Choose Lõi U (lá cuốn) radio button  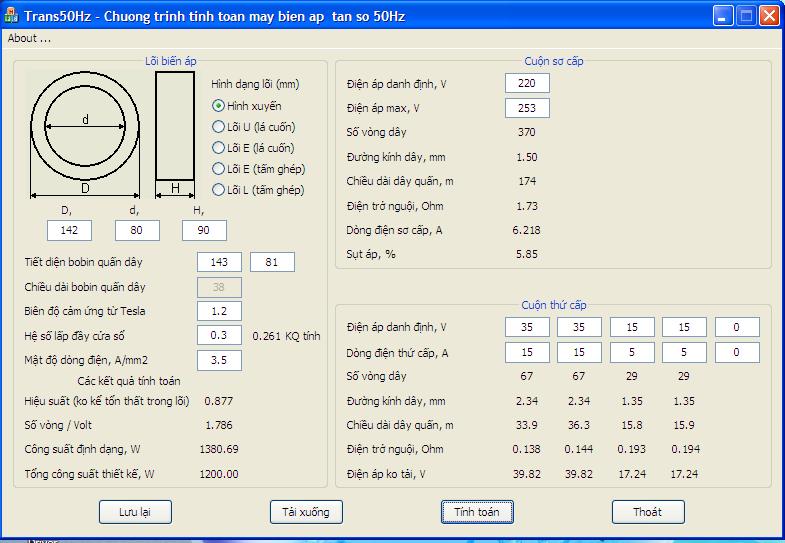pos(219,127)
